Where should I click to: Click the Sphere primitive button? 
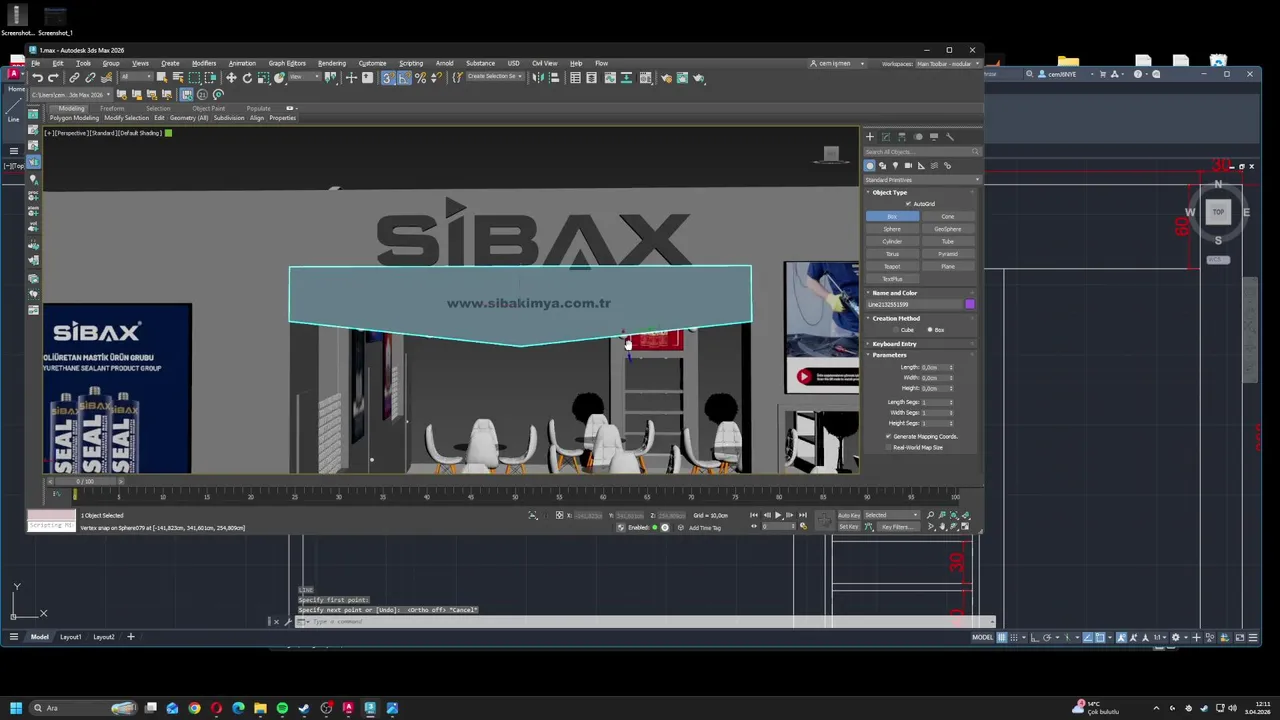[x=892, y=229]
